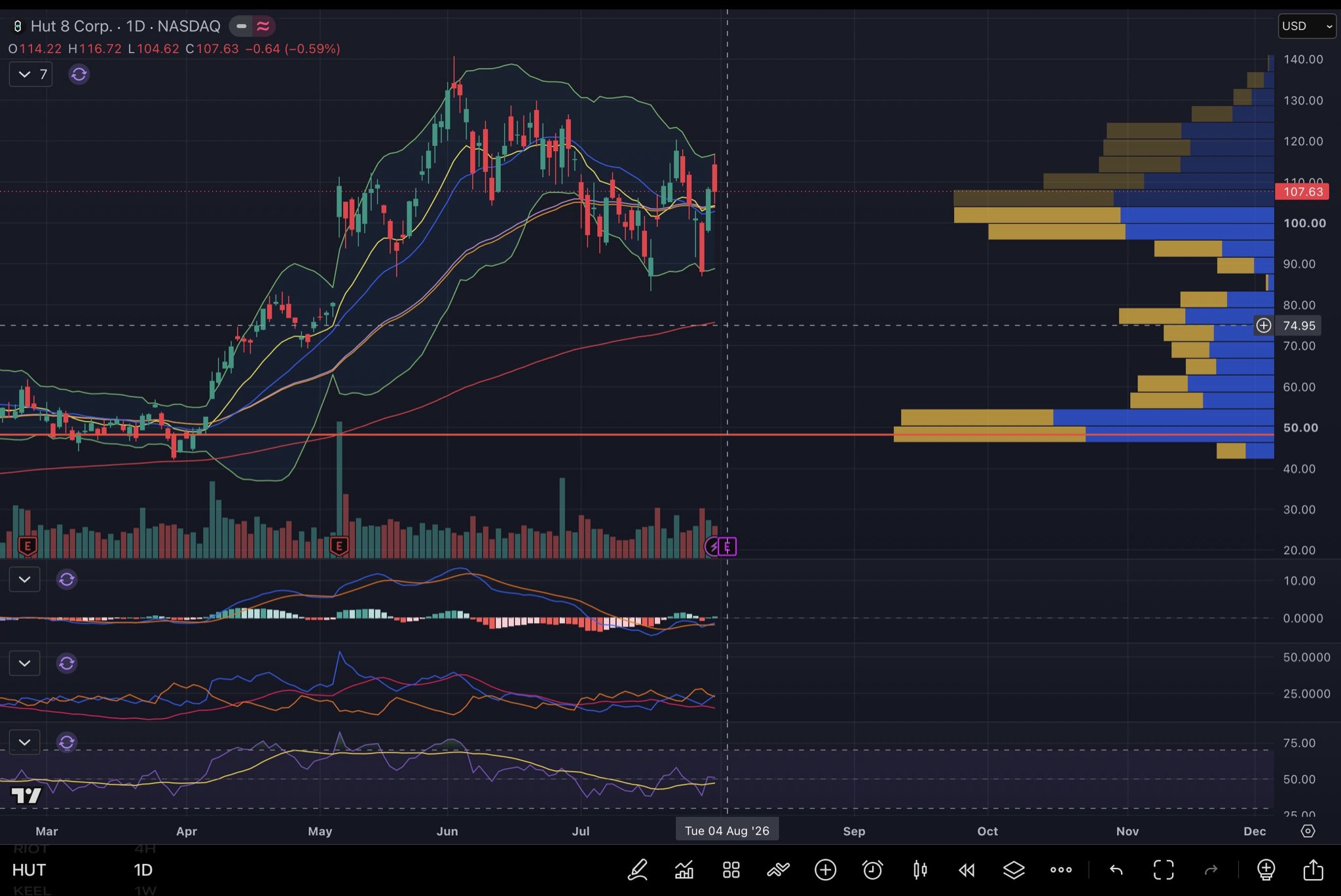Open the red E earnings marker near May

tap(339, 547)
